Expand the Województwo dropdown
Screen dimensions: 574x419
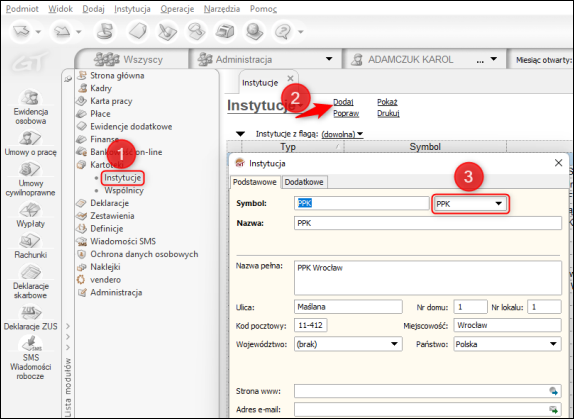point(348,344)
